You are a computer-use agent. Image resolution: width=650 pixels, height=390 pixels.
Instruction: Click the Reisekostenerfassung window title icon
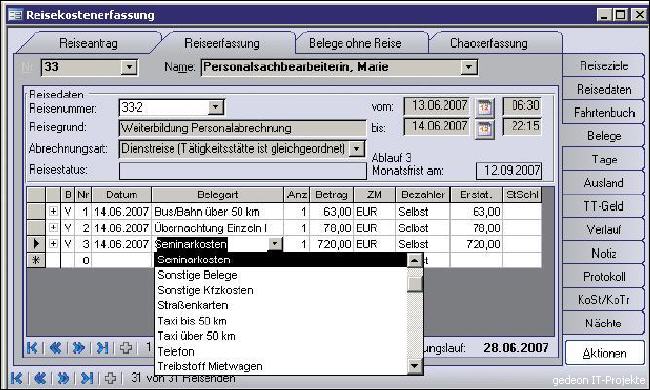(15, 15)
